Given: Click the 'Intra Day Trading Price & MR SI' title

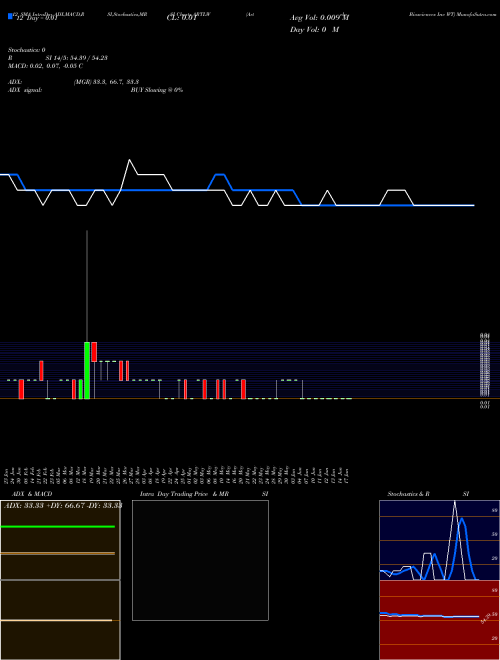Looking at the screenshot, I should click(204, 494).
